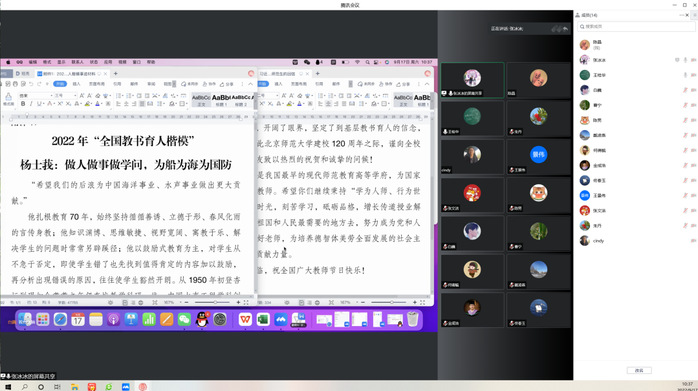Open Pages from the dock
Image resolution: width=698 pixels, height=391 pixels.
[x=166, y=319]
